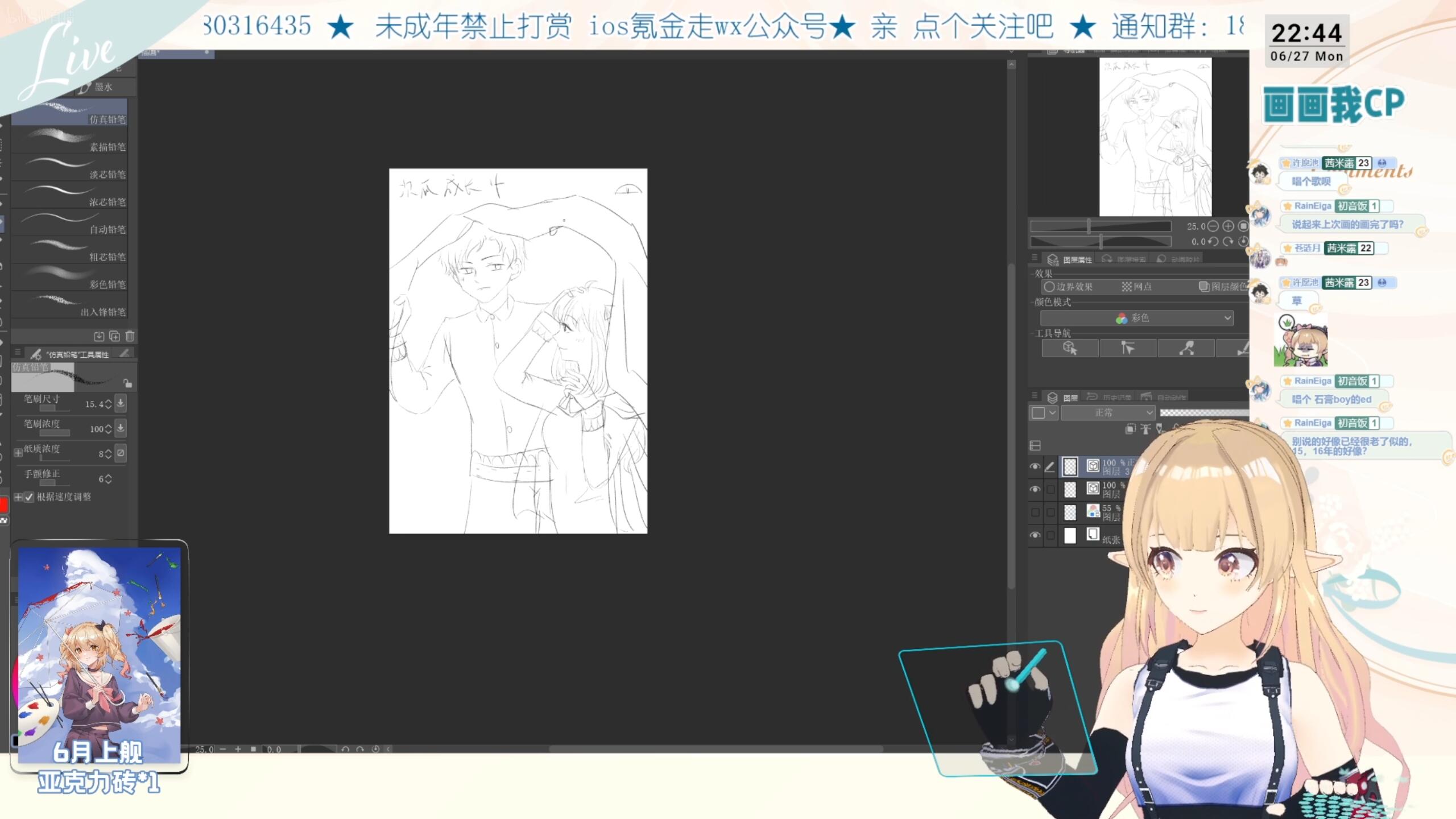Click the reference layer lighthouse icon
Image resolution: width=1456 pixels, height=819 pixels.
click(1145, 429)
